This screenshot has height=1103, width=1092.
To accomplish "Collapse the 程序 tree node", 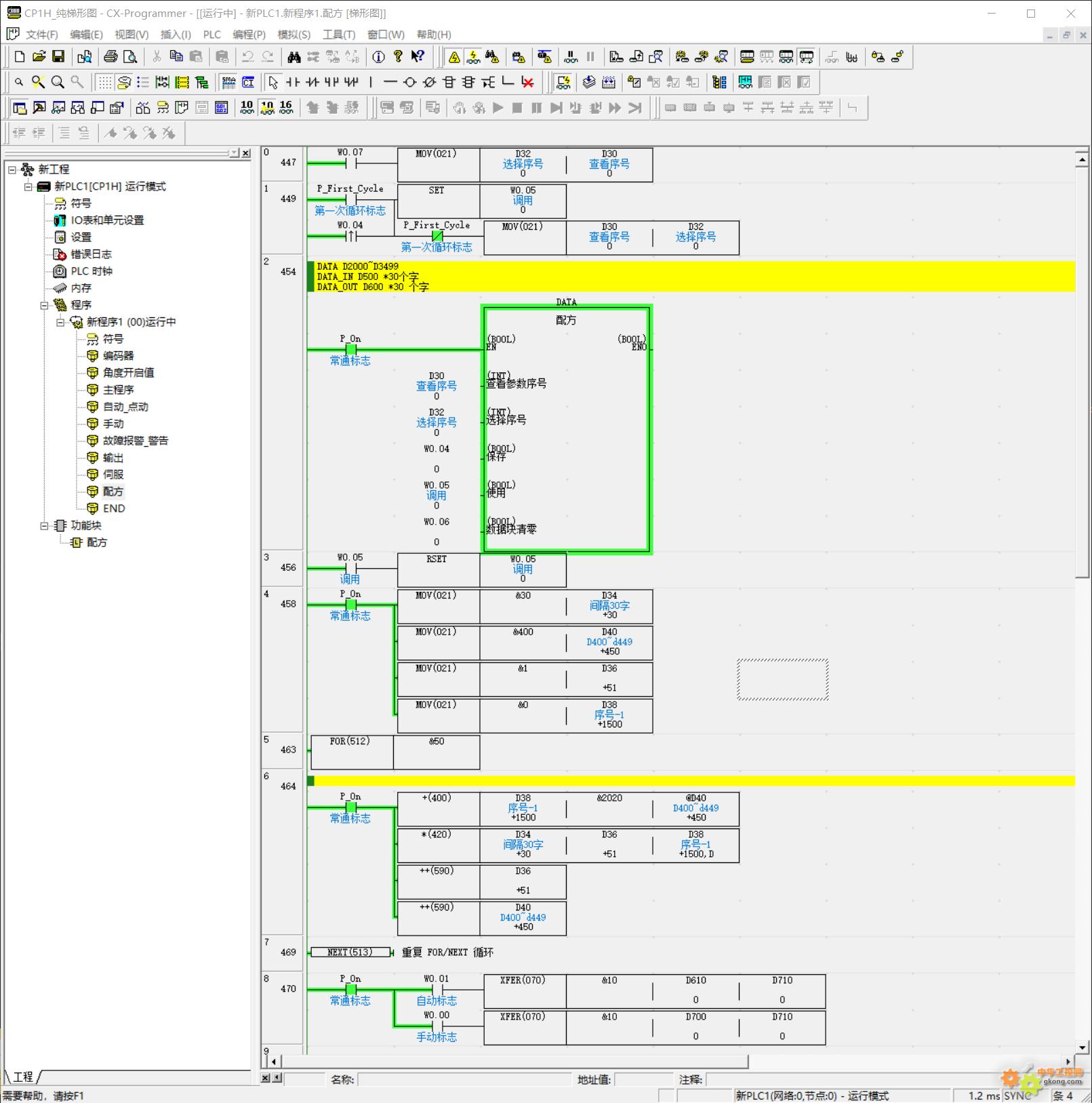I will [44, 305].
